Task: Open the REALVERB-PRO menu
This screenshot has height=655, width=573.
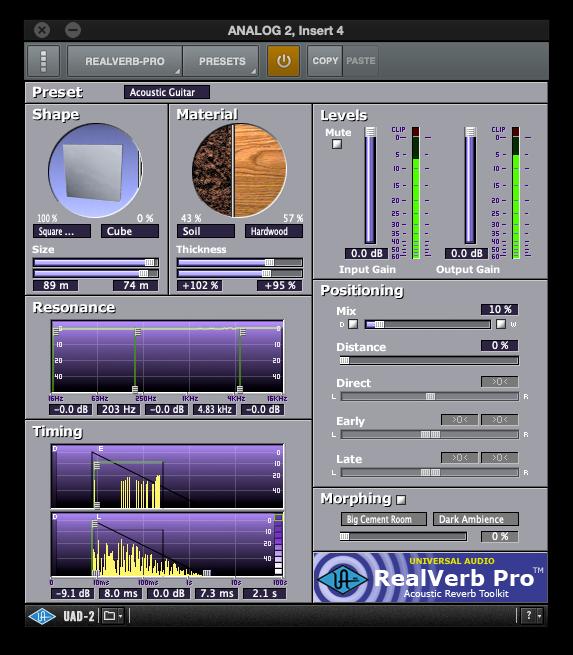Action: (124, 61)
